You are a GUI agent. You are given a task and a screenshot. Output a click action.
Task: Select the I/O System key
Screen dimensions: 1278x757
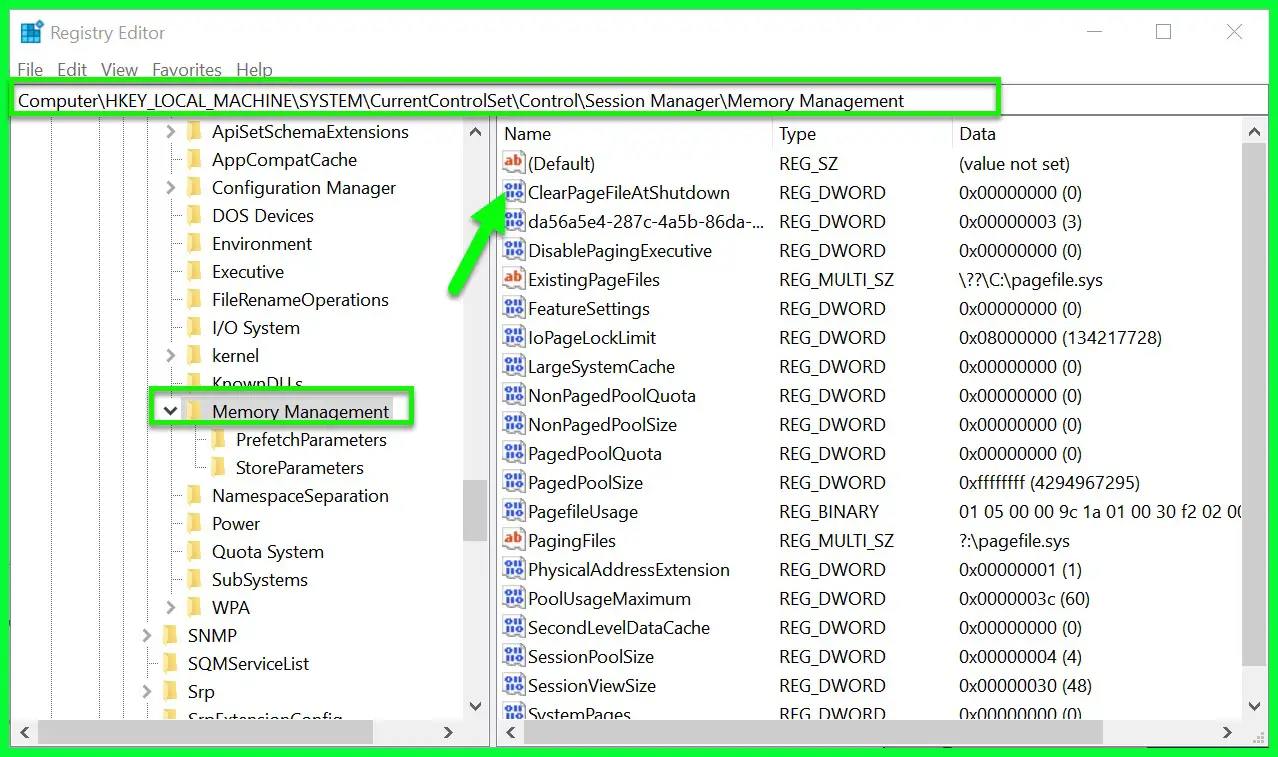(255, 328)
